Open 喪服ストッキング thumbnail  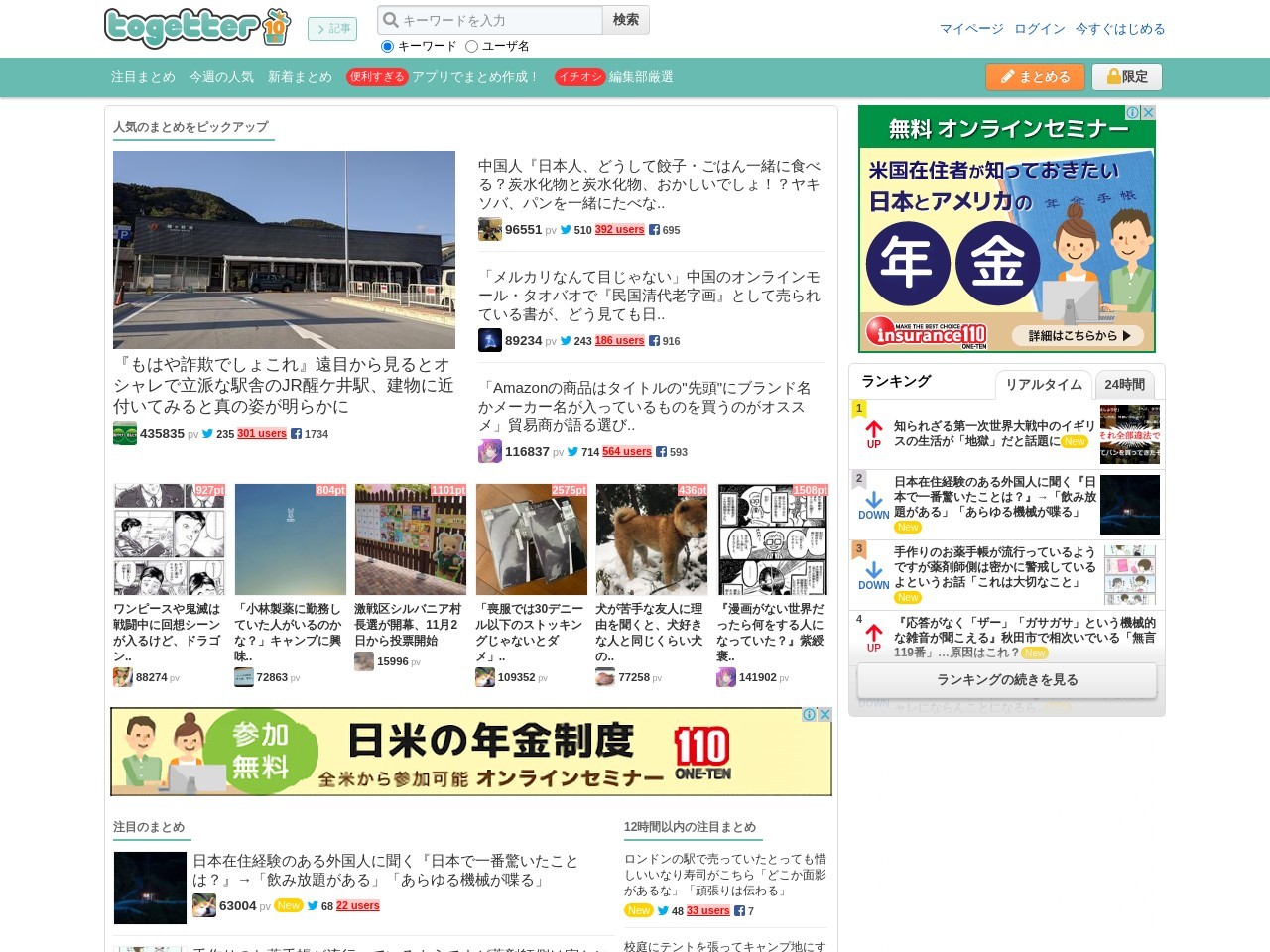coord(532,539)
